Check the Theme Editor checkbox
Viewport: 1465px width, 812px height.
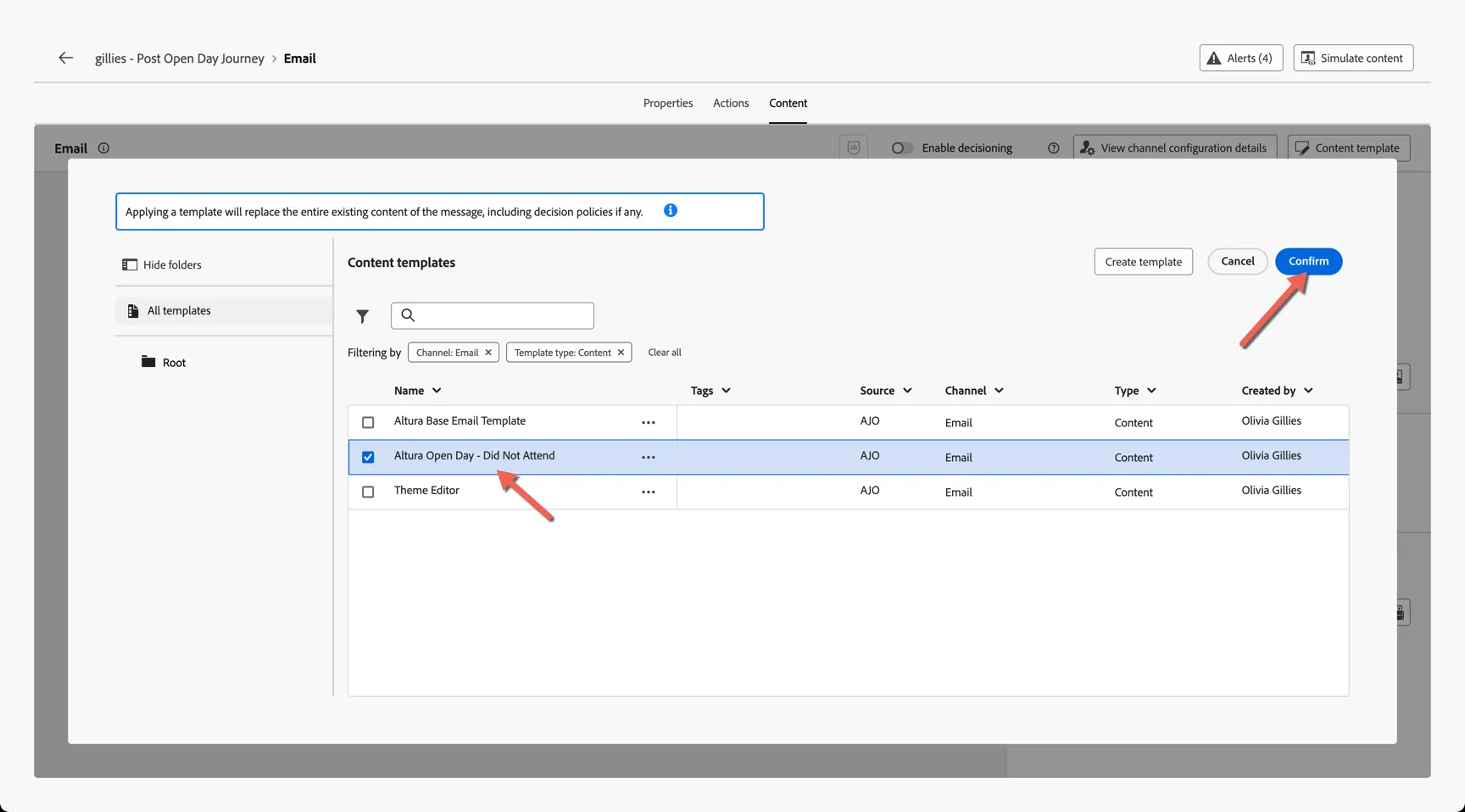(368, 492)
